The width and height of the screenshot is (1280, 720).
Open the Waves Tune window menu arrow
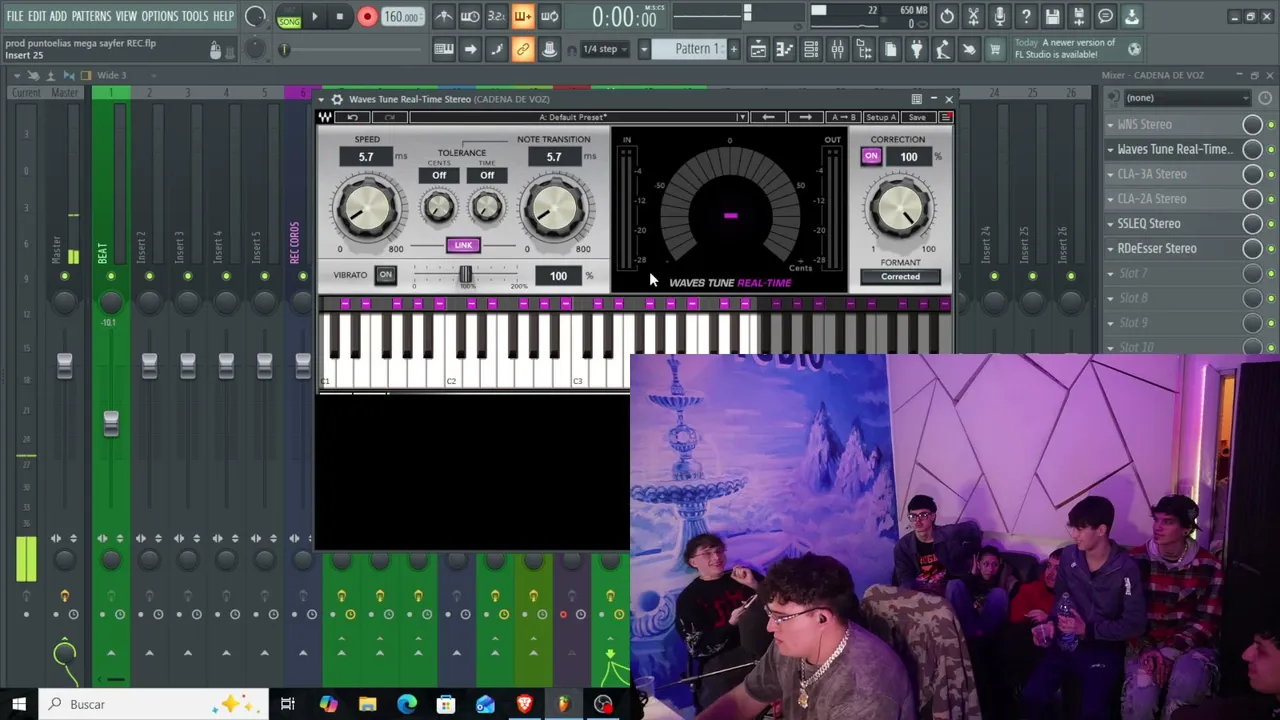tap(322, 99)
